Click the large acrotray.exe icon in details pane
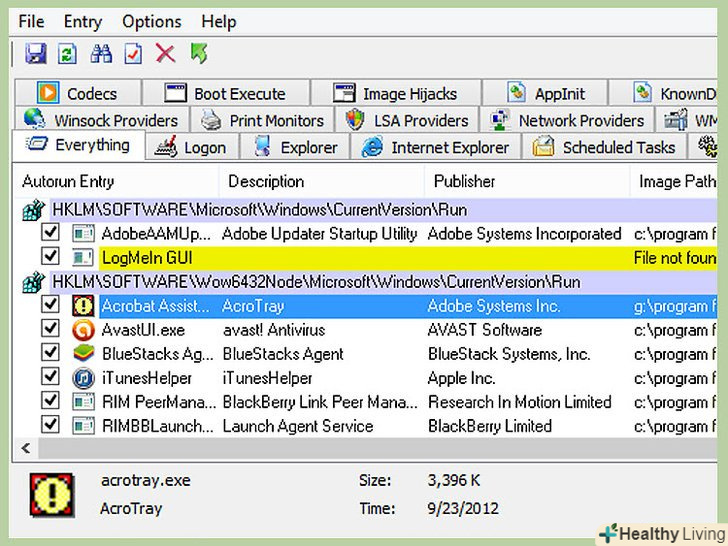728x546 pixels. pos(52,495)
